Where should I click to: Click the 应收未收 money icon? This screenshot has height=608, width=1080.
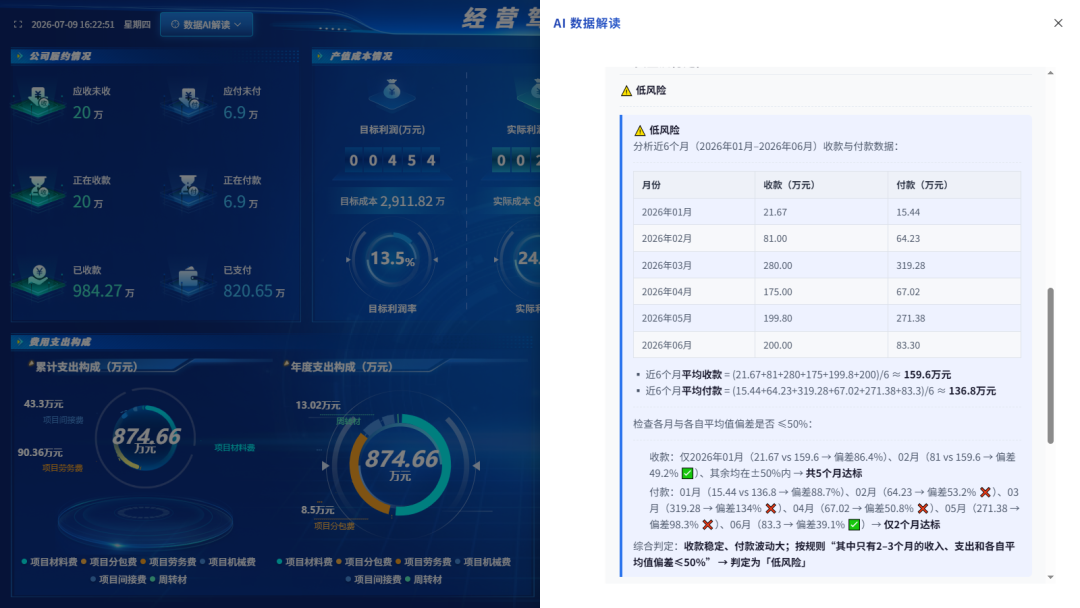pos(39,102)
